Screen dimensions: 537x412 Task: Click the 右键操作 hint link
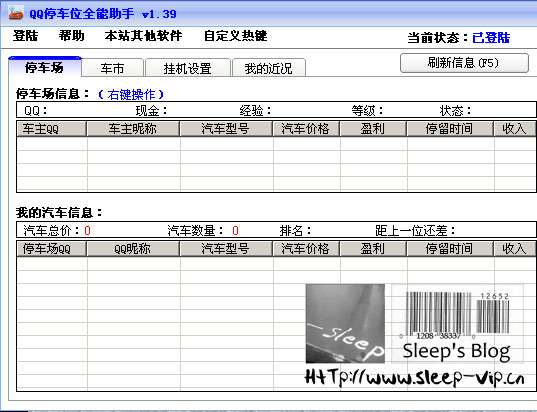[131, 94]
